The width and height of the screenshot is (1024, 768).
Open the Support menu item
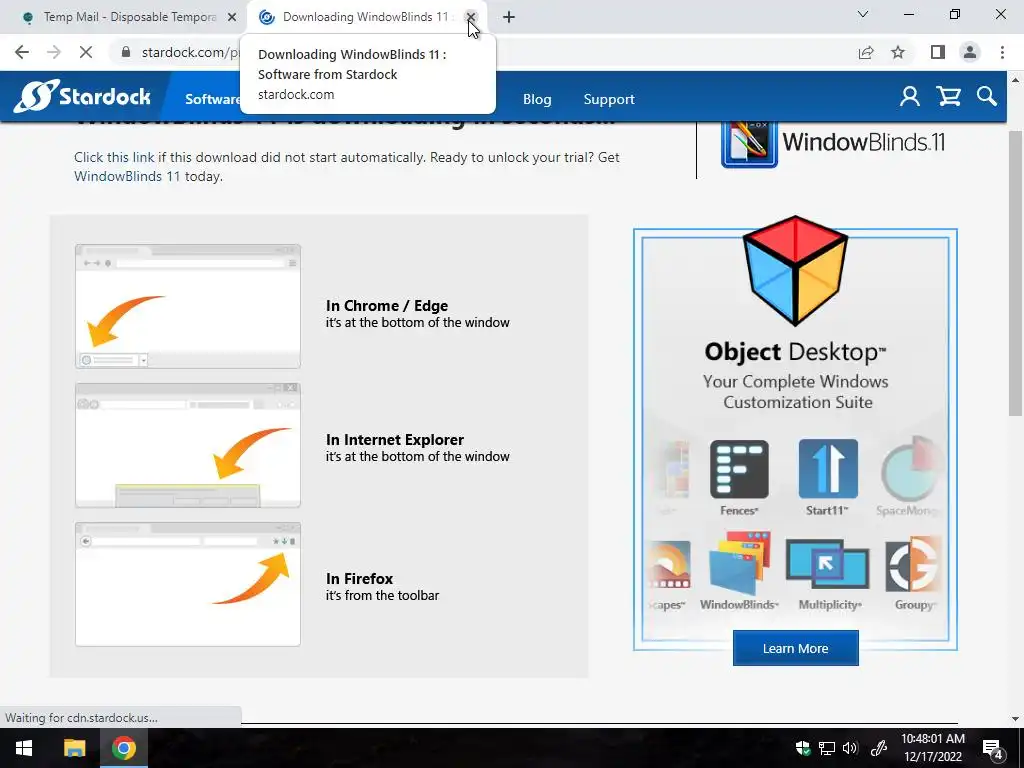tap(609, 99)
